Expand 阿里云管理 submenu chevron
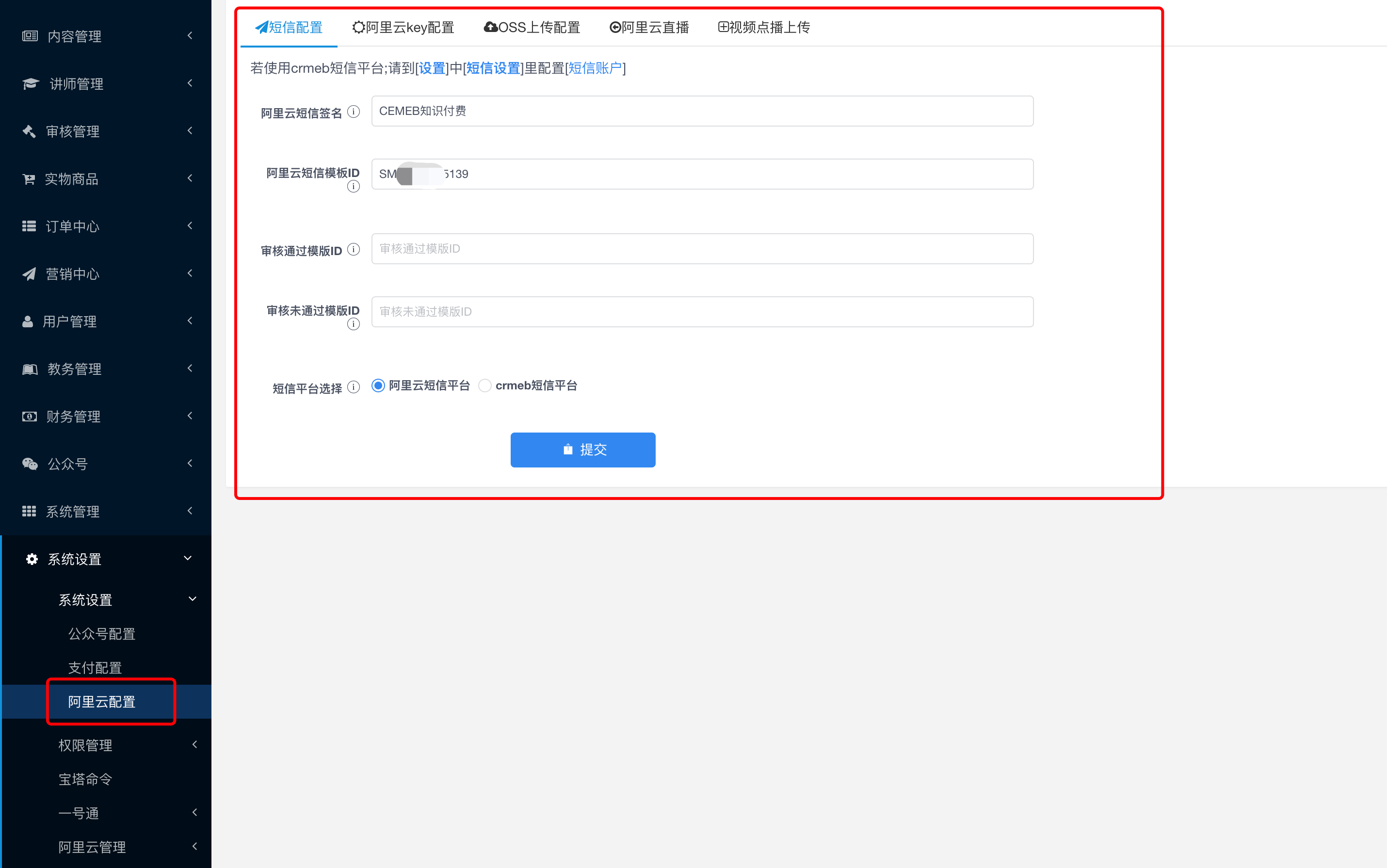 194,846
